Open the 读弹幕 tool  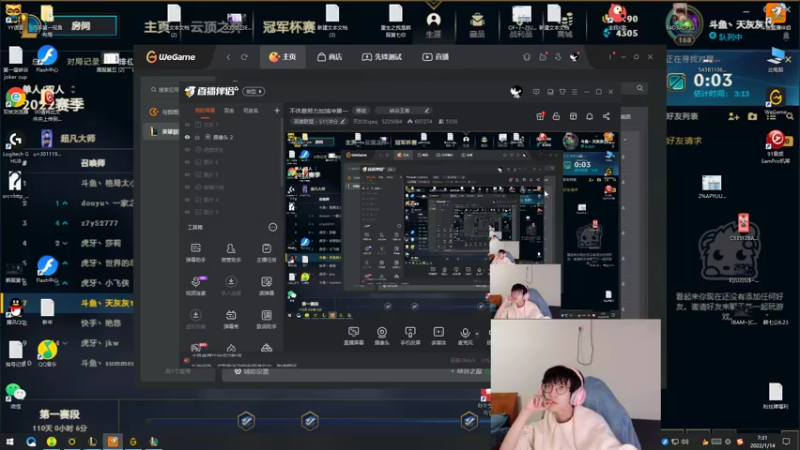pos(266,286)
